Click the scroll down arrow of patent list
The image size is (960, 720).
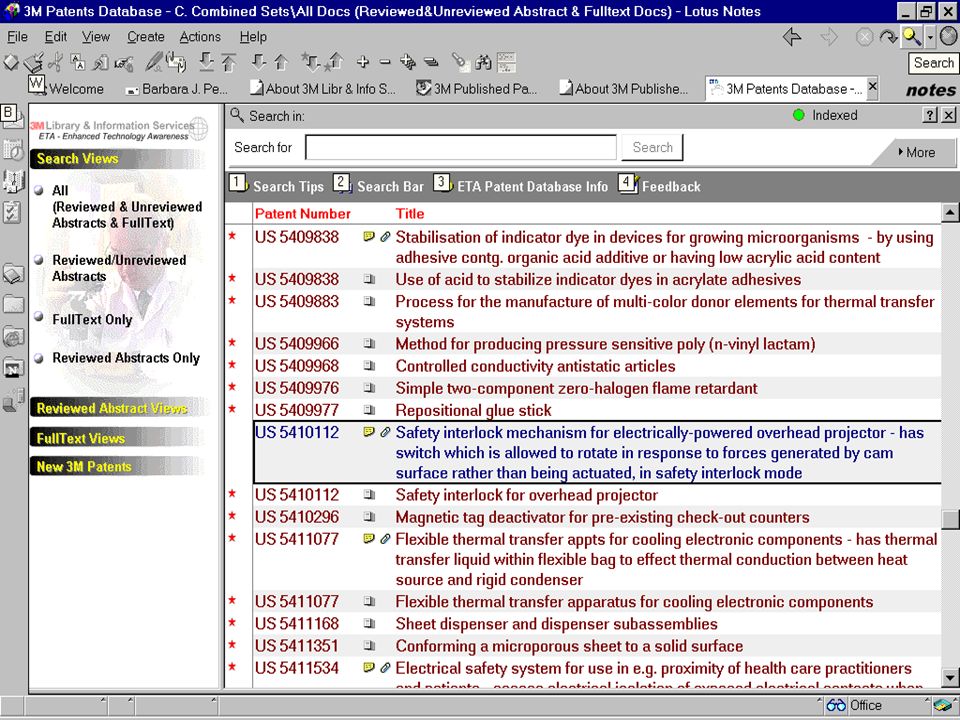click(x=950, y=677)
